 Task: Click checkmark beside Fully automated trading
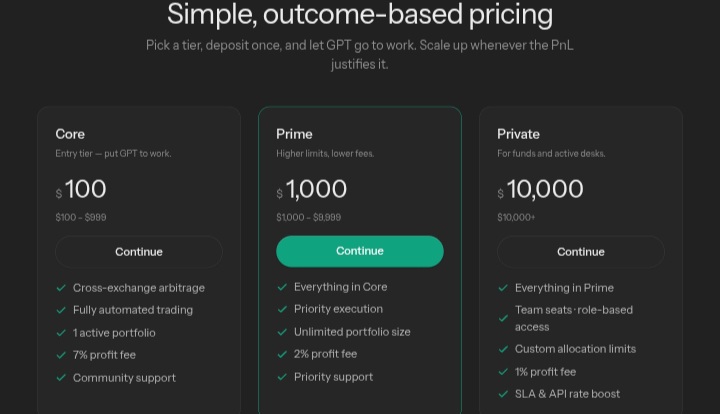(x=61, y=310)
